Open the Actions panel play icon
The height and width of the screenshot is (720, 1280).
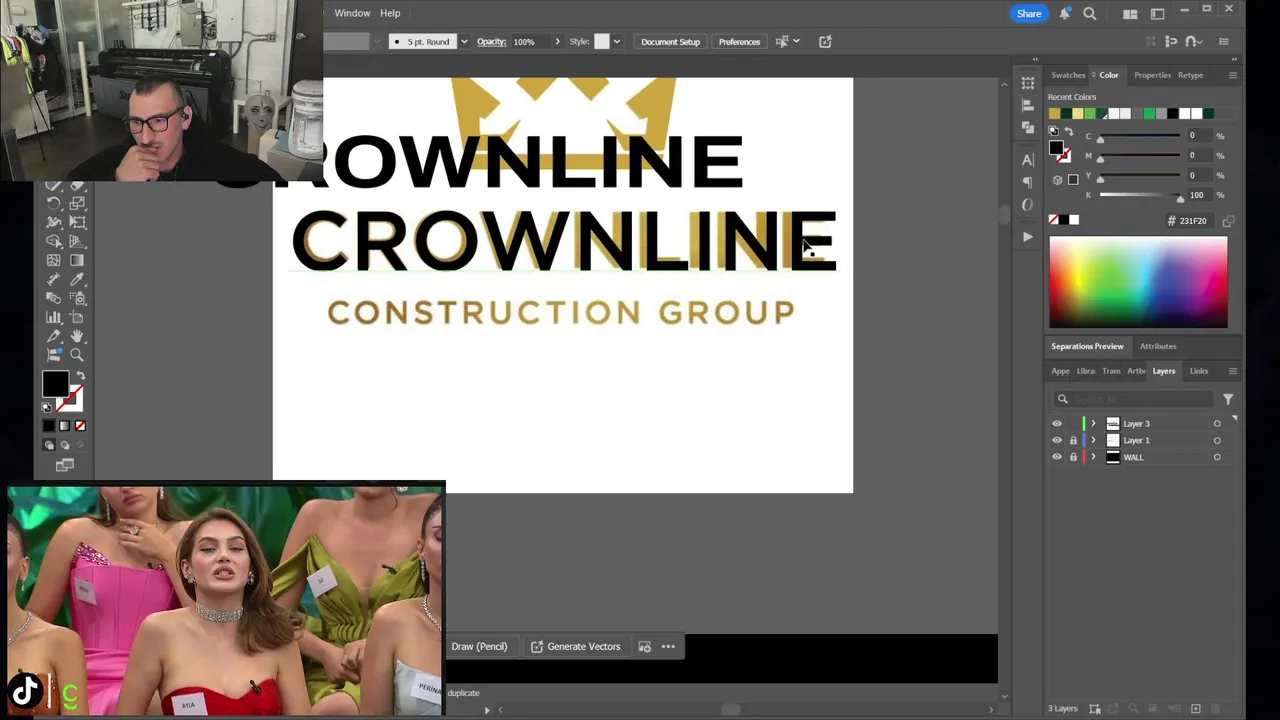click(x=1028, y=237)
